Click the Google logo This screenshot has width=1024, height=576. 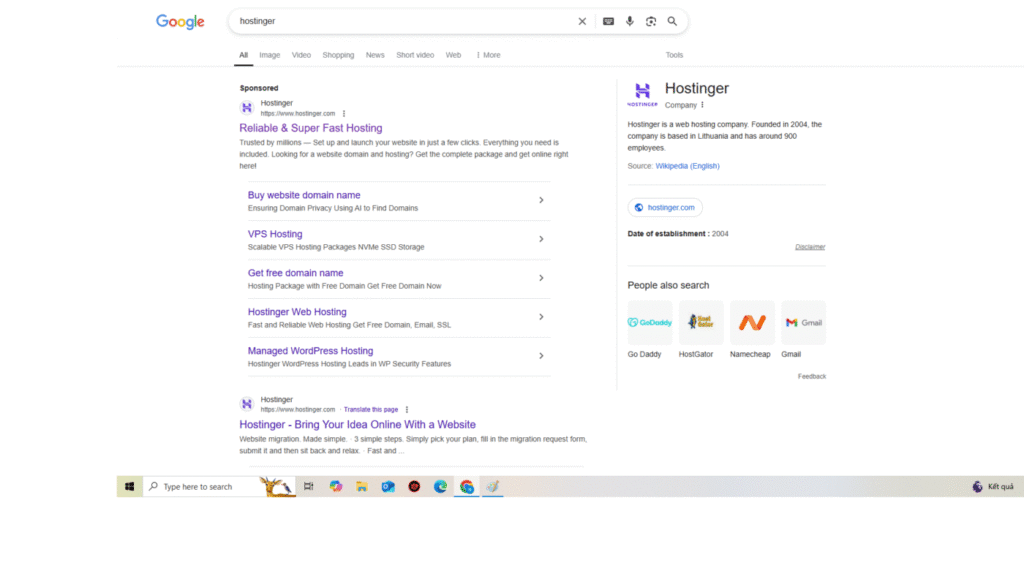180,22
